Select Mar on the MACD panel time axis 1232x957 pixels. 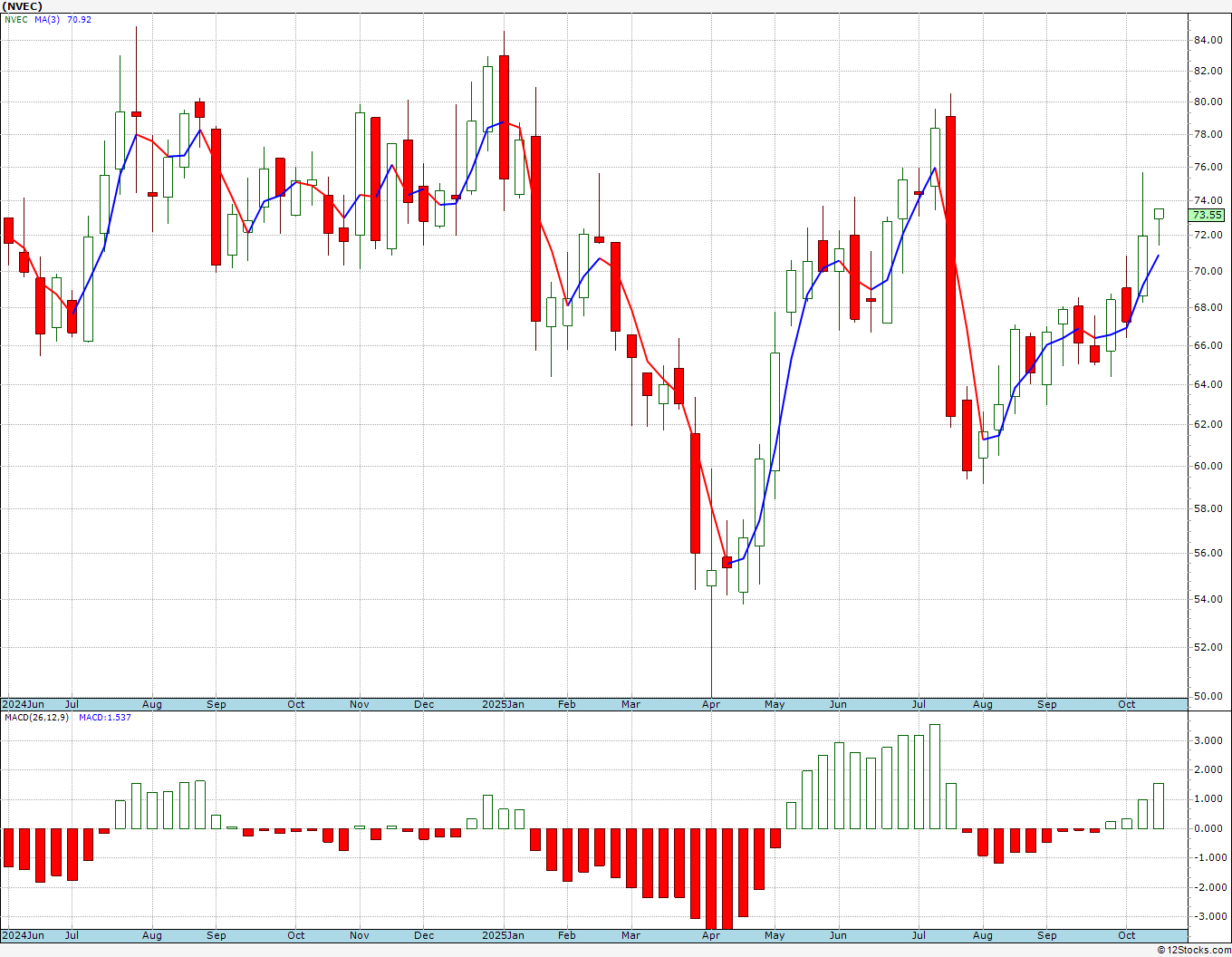[630, 935]
